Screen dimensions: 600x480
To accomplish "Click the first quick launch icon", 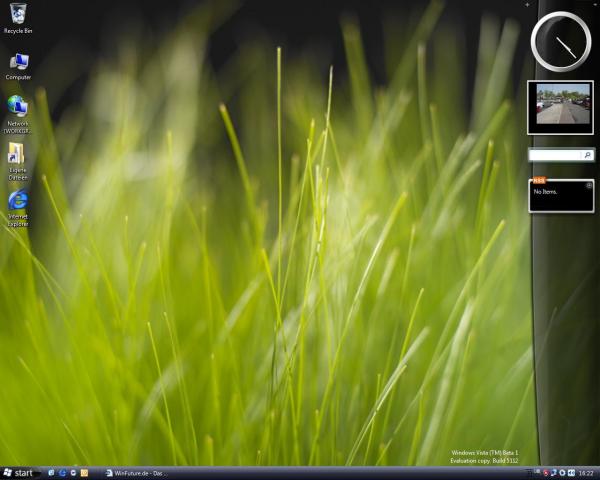I will (50, 473).
